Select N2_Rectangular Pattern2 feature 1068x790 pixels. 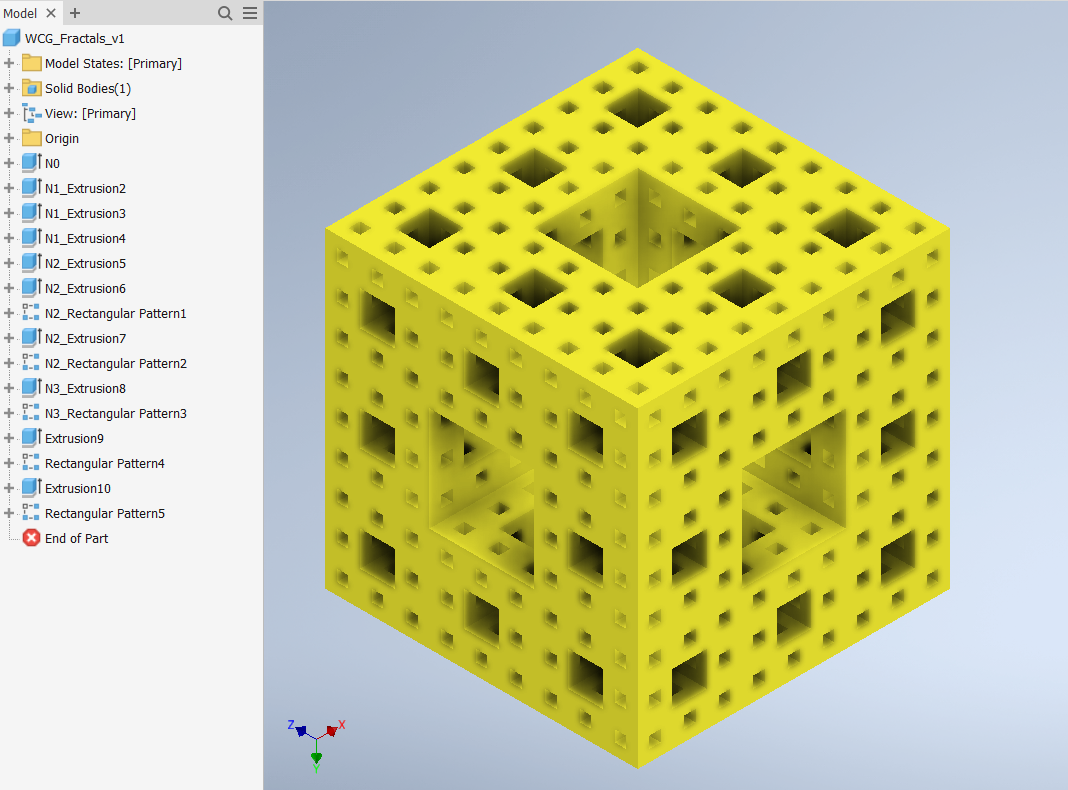115,363
